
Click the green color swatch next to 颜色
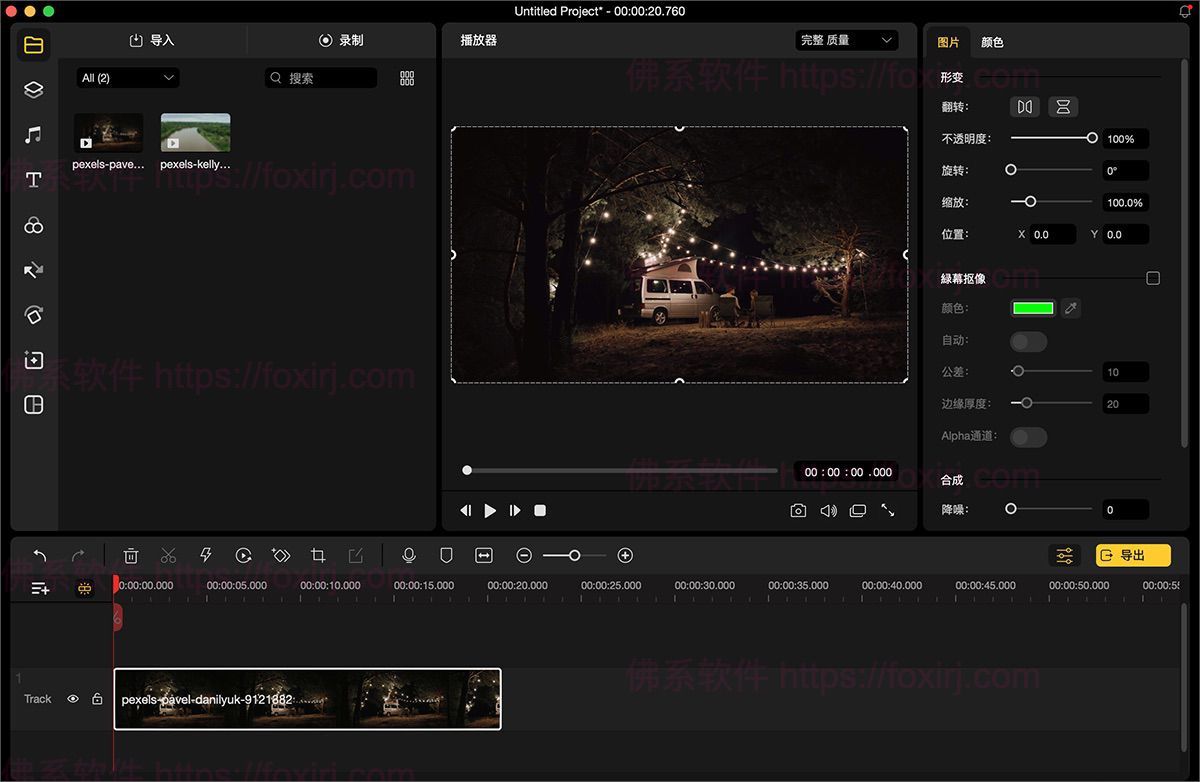pyautogui.click(x=1033, y=308)
